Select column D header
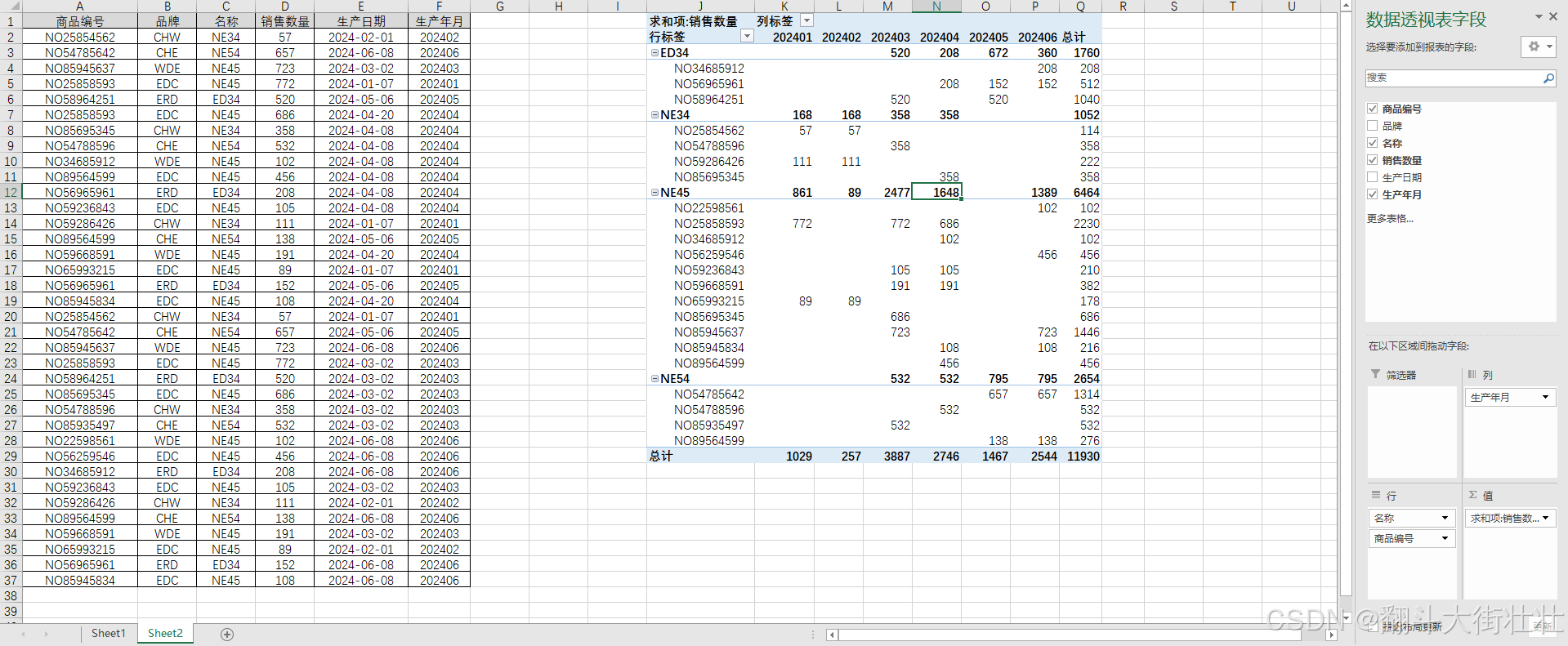This screenshot has width=1568, height=646. click(284, 6)
